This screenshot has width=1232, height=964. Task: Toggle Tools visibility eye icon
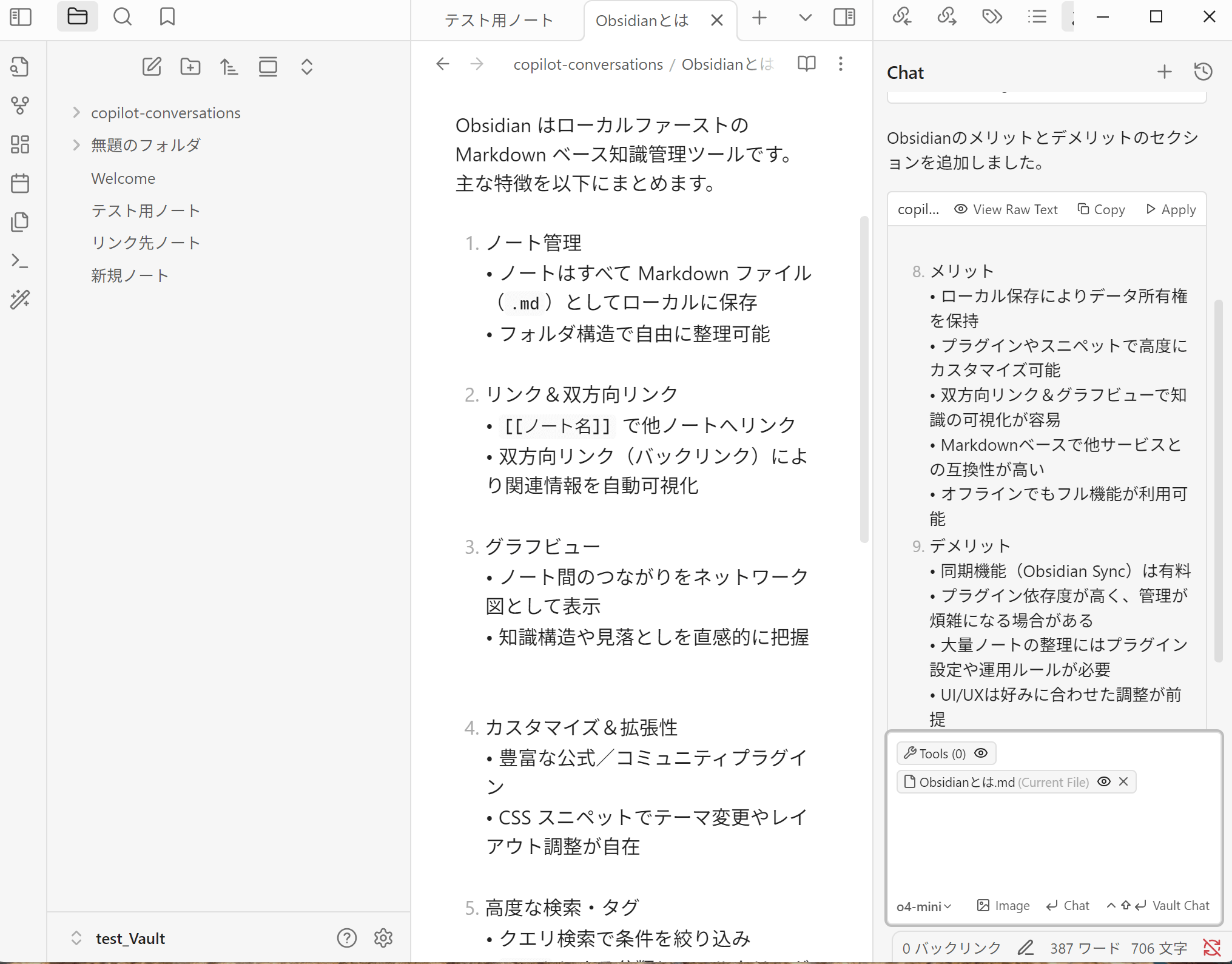tap(981, 753)
